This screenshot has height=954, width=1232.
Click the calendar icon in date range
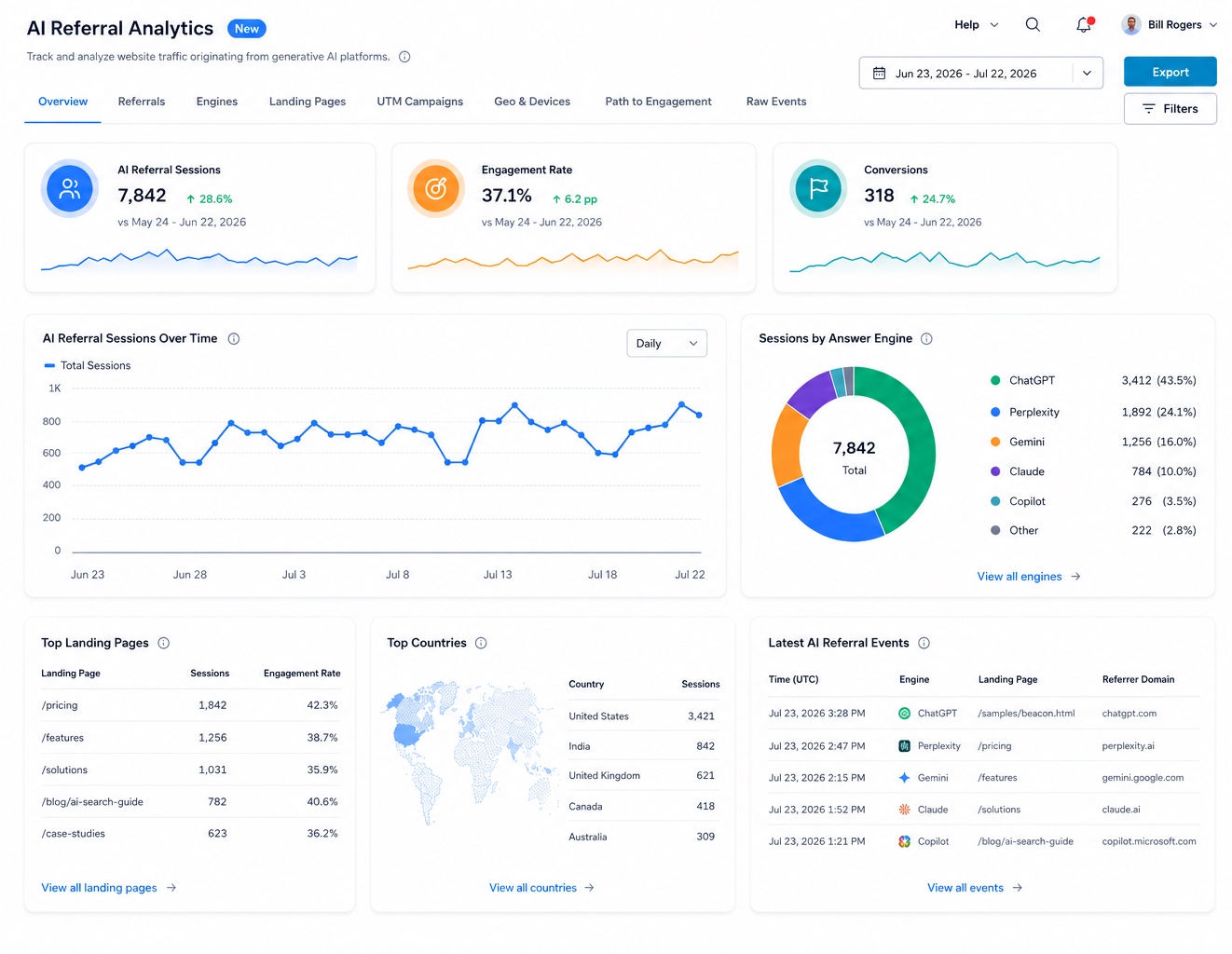(x=879, y=74)
